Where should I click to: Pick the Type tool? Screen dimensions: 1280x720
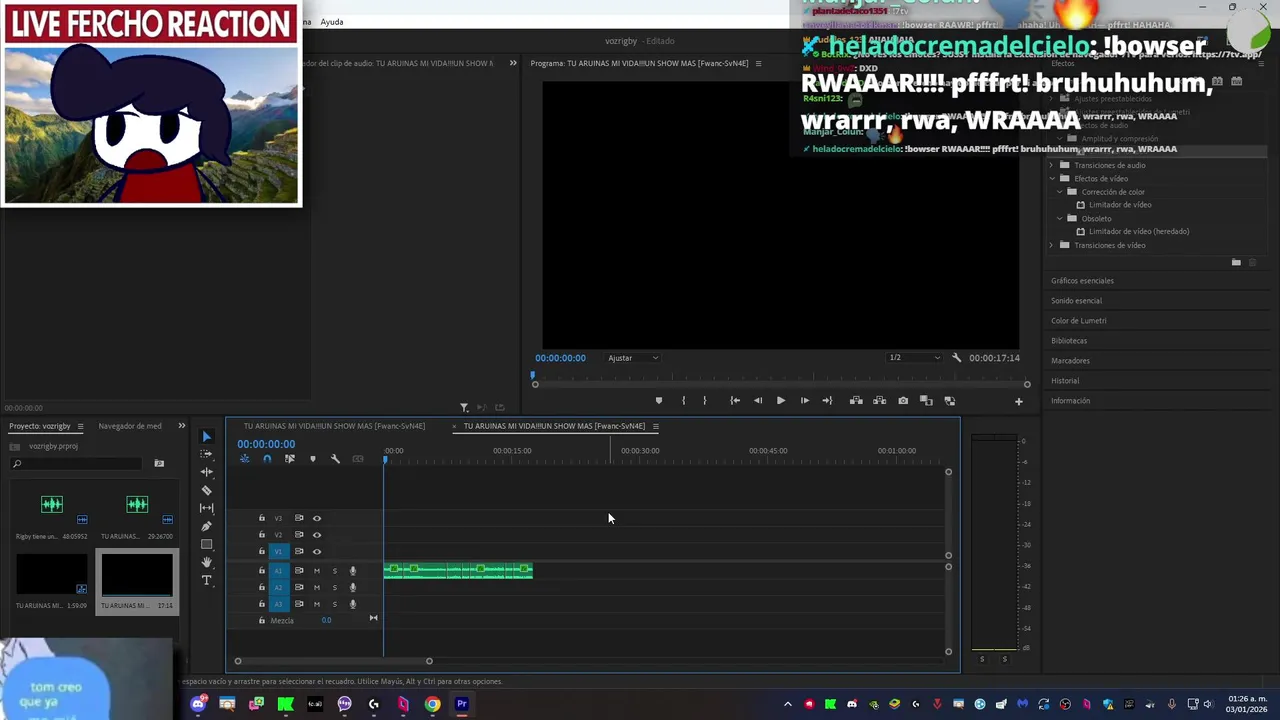tap(207, 580)
